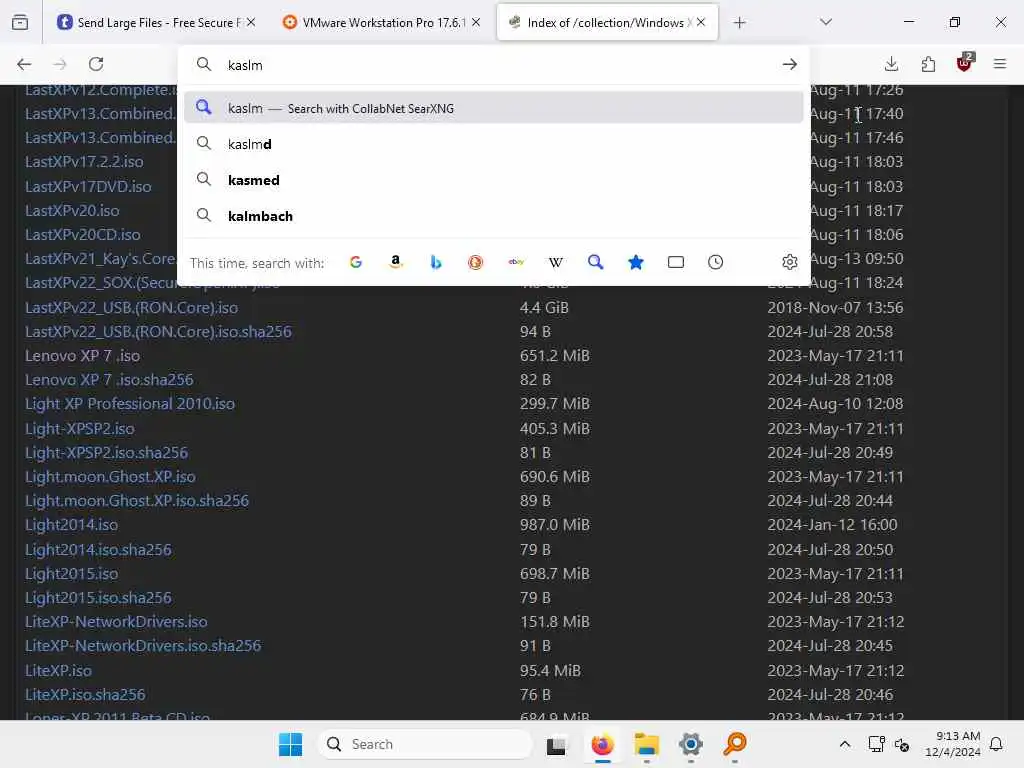Switch to VMware Workstation Pro 17.6.1 tab
1024x768 pixels.
382,23
